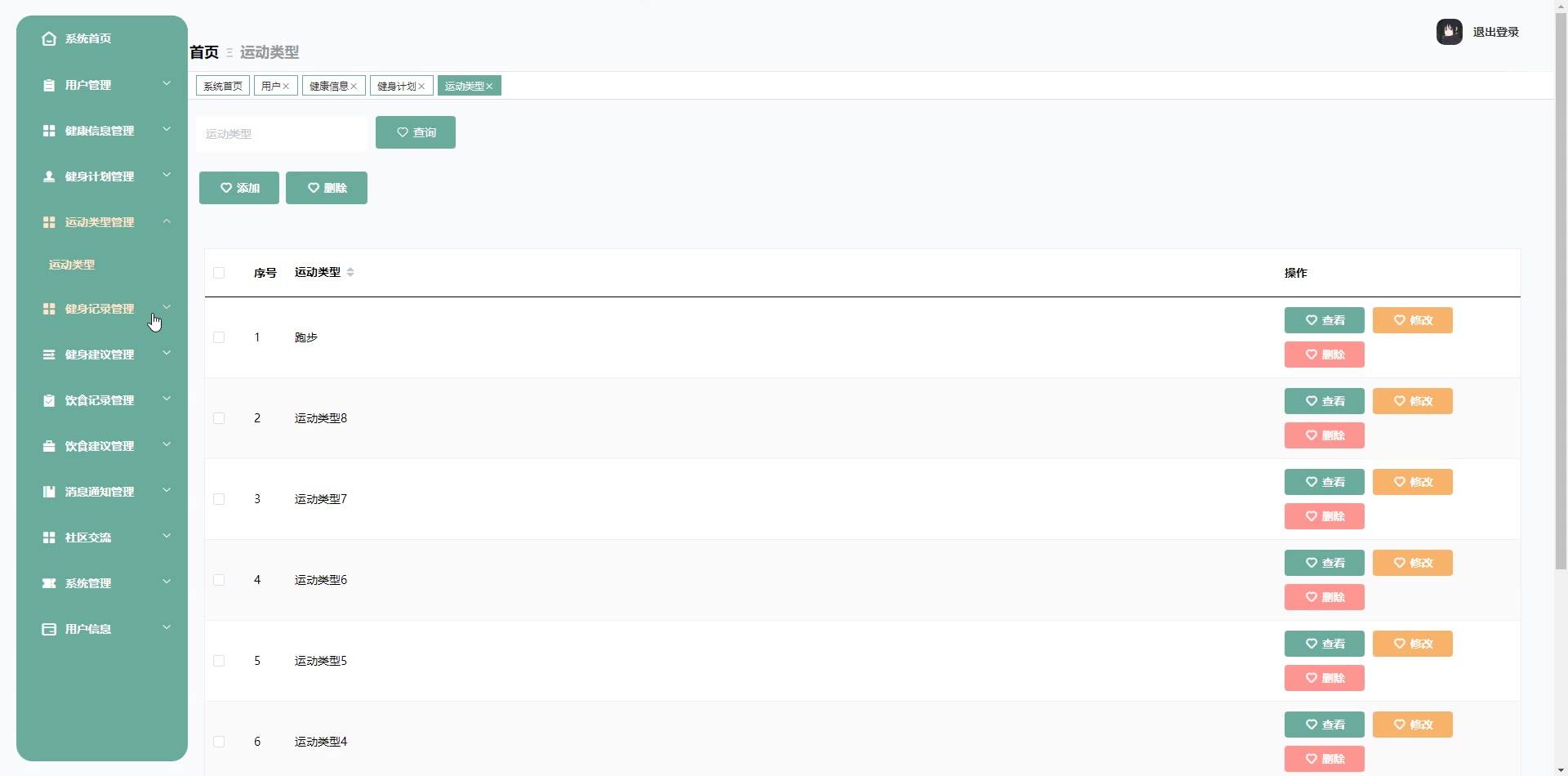This screenshot has height=776, width=1568.
Task: Close the 健康信息 tab with its X
Action: (x=354, y=87)
